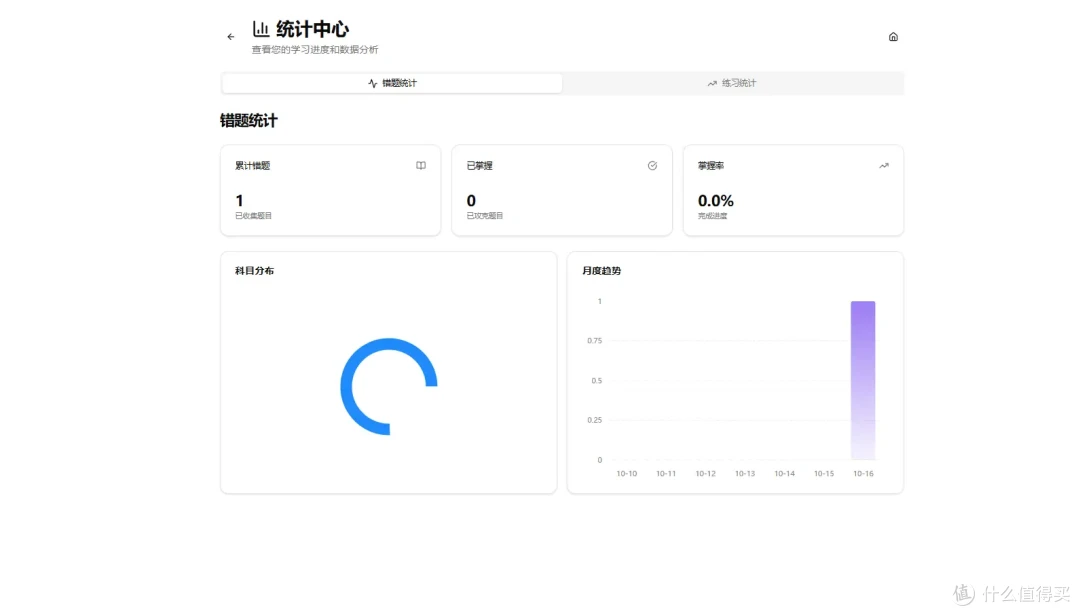Click the trend icon in 练习统计 tab

click(712, 83)
